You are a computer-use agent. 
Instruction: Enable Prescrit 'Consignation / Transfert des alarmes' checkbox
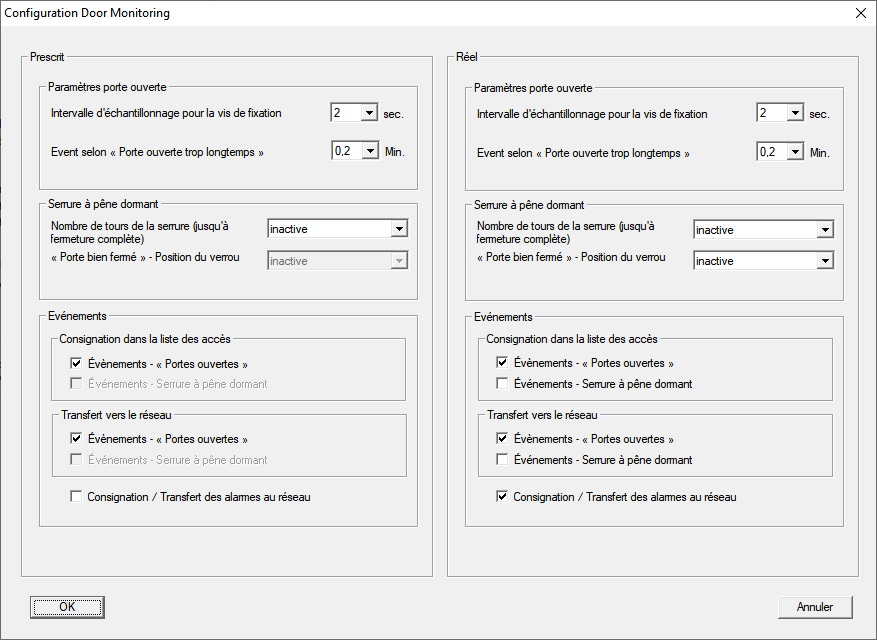click(77, 497)
